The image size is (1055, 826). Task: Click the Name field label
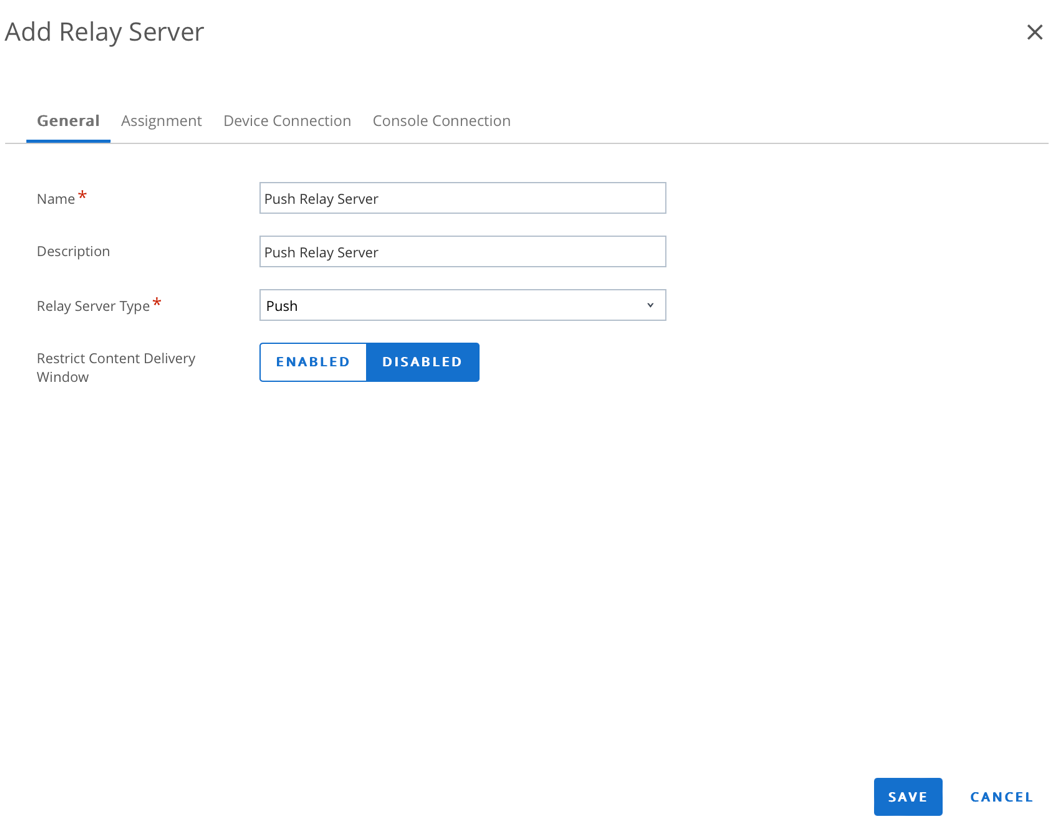pyautogui.click(x=56, y=199)
